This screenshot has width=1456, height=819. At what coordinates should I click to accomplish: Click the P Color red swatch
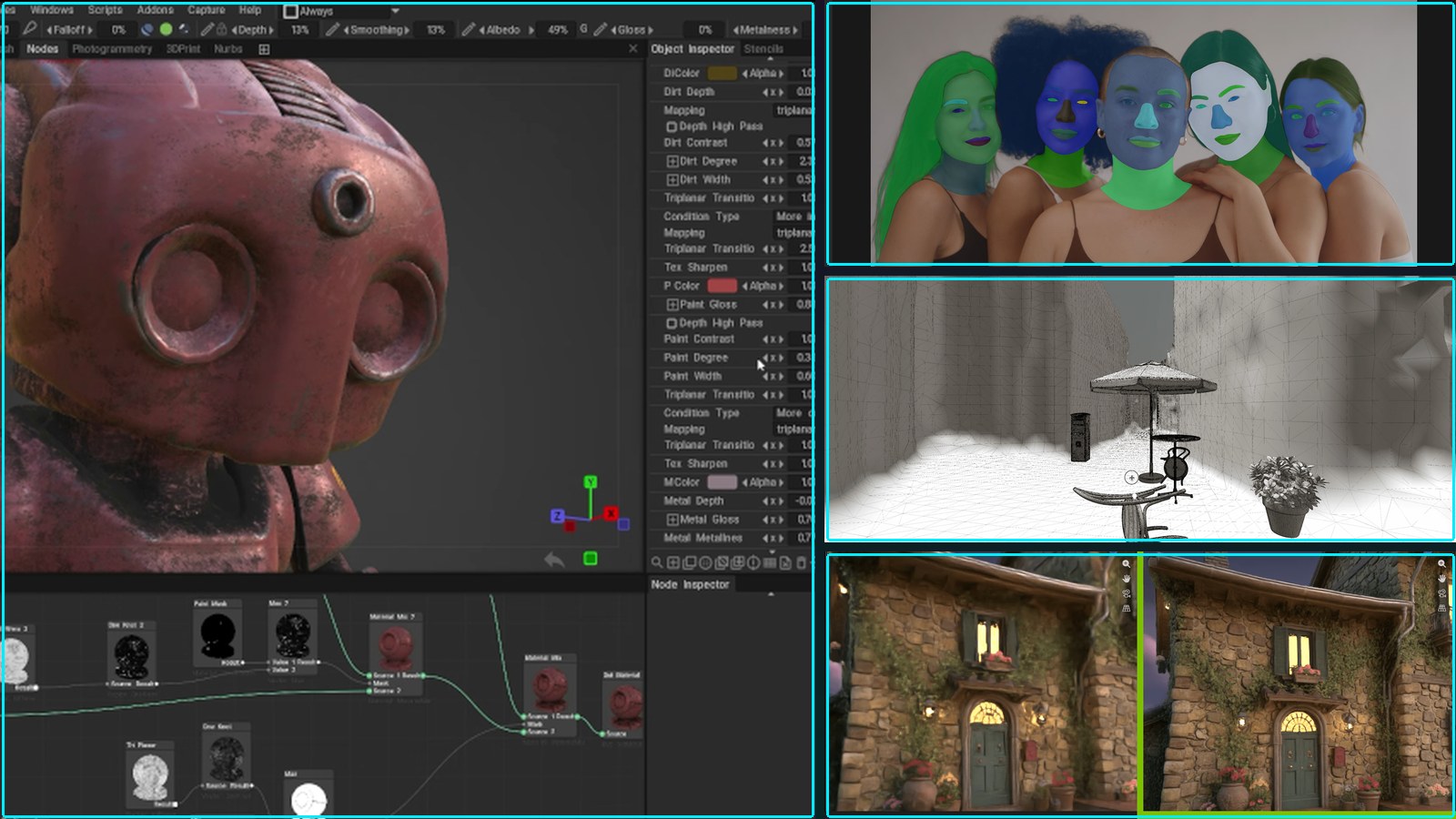[x=722, y=286]
